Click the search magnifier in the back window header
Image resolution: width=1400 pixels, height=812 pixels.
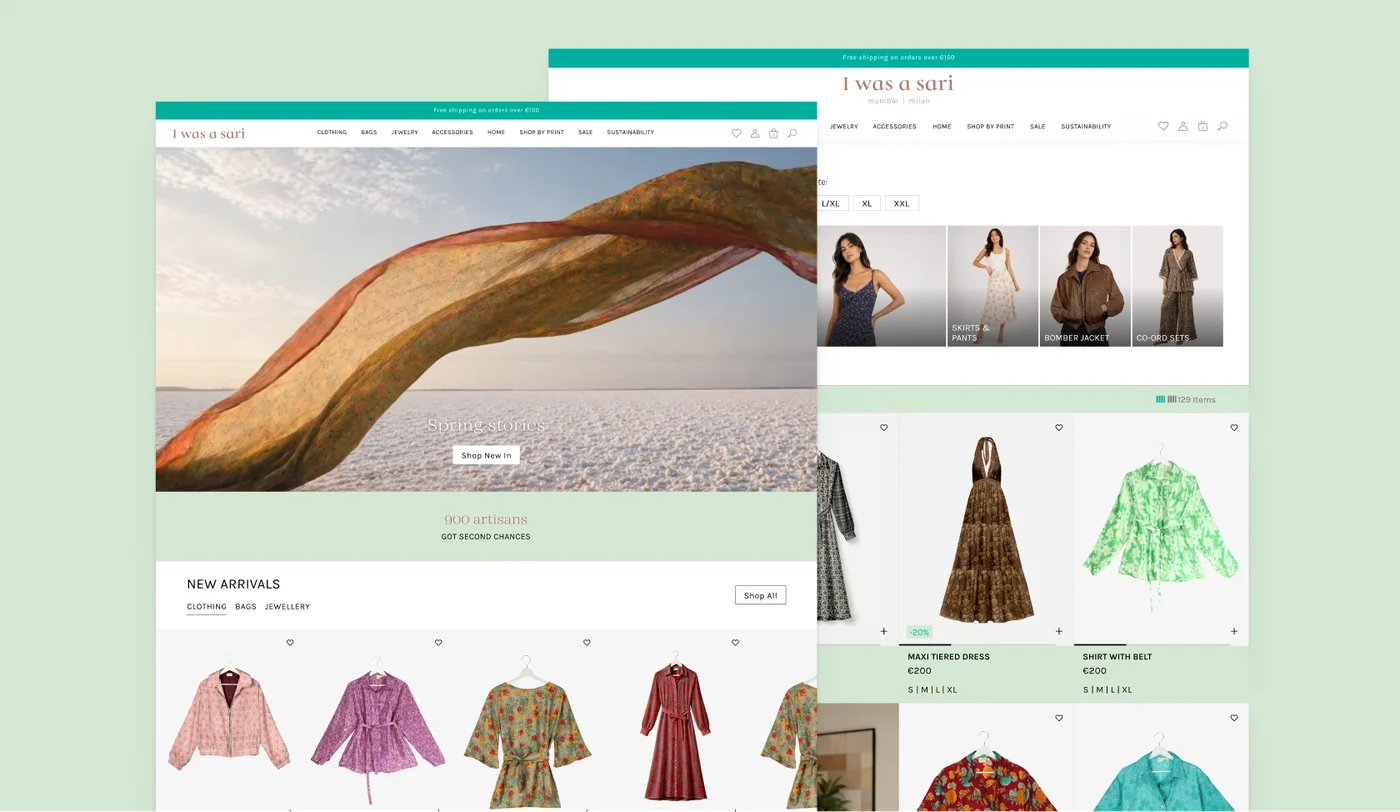1222,126
